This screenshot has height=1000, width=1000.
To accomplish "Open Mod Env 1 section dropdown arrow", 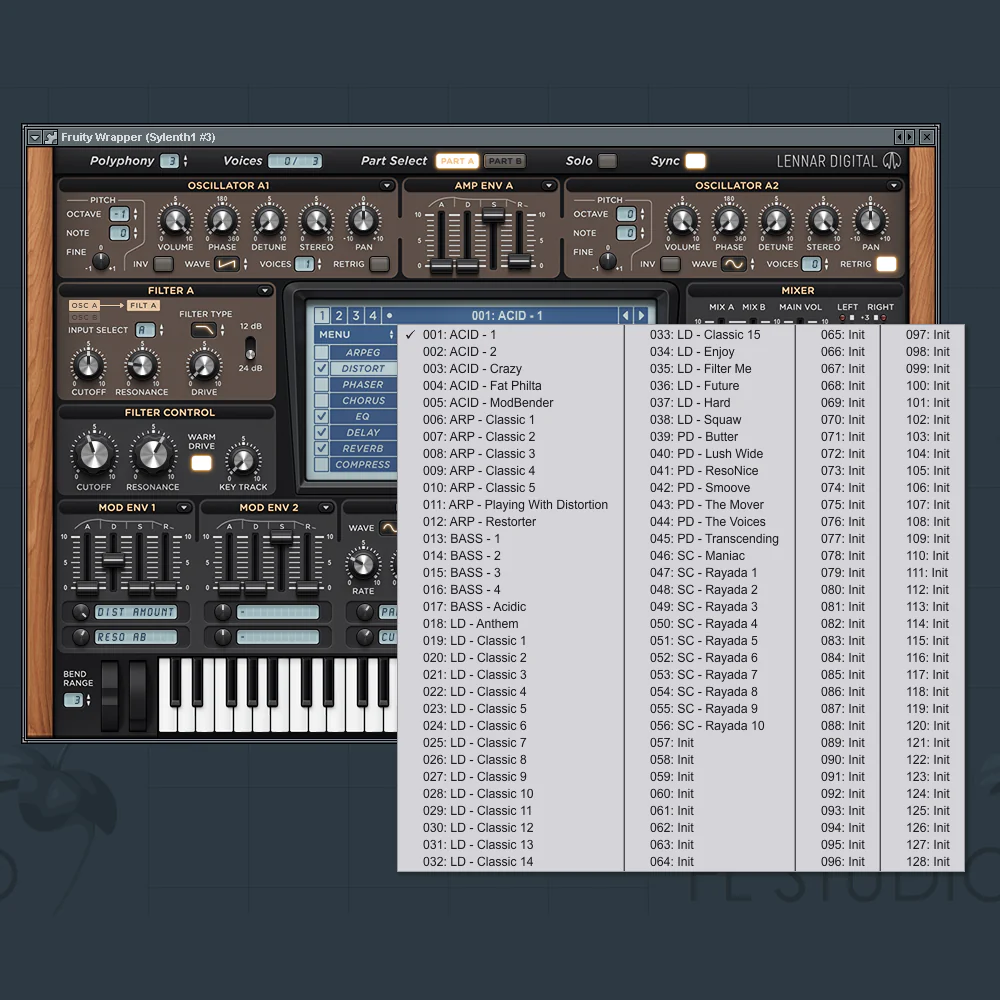I will [184, 508].
